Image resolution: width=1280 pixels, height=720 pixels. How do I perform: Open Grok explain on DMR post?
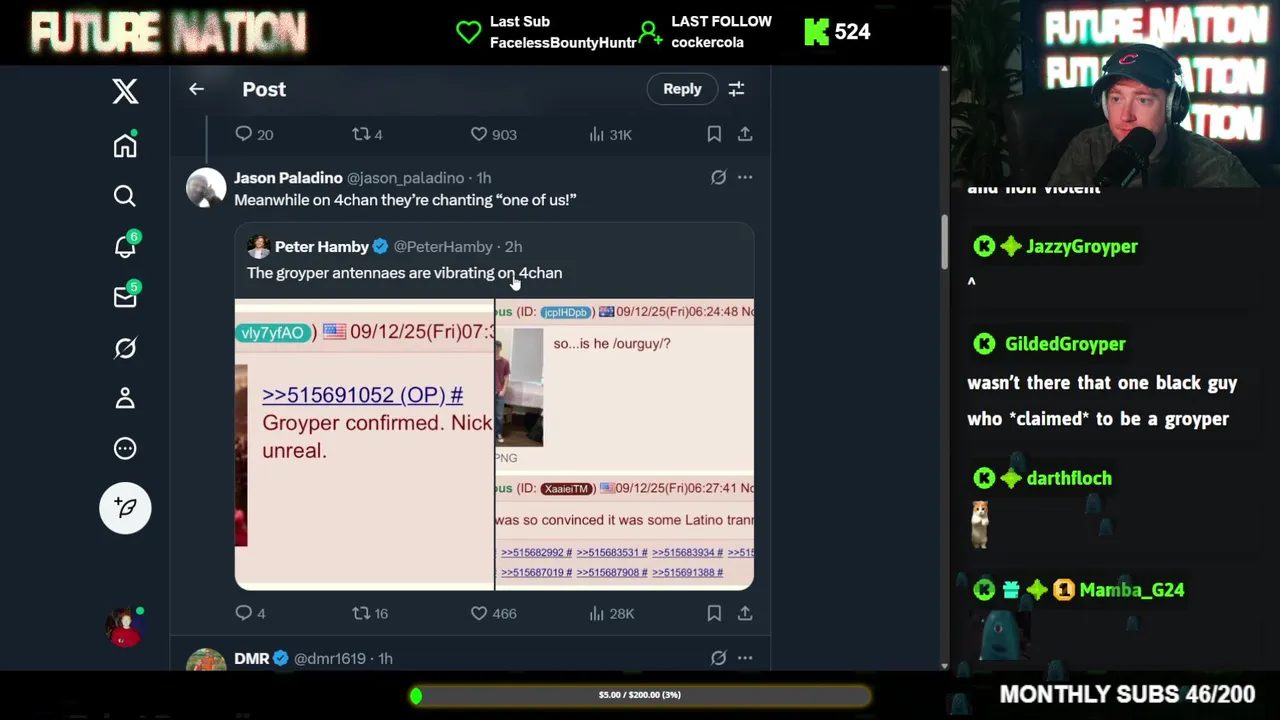pos(718,658)
